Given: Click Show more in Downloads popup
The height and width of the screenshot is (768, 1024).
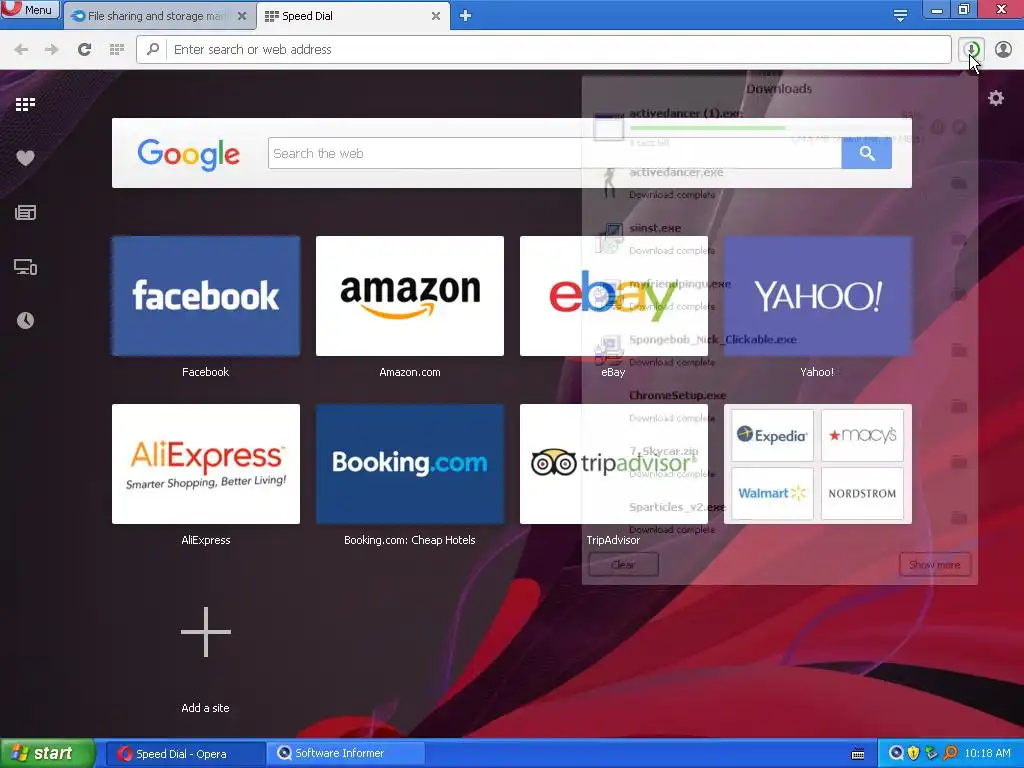Looking at the screenshot, I should click(935, 565).
